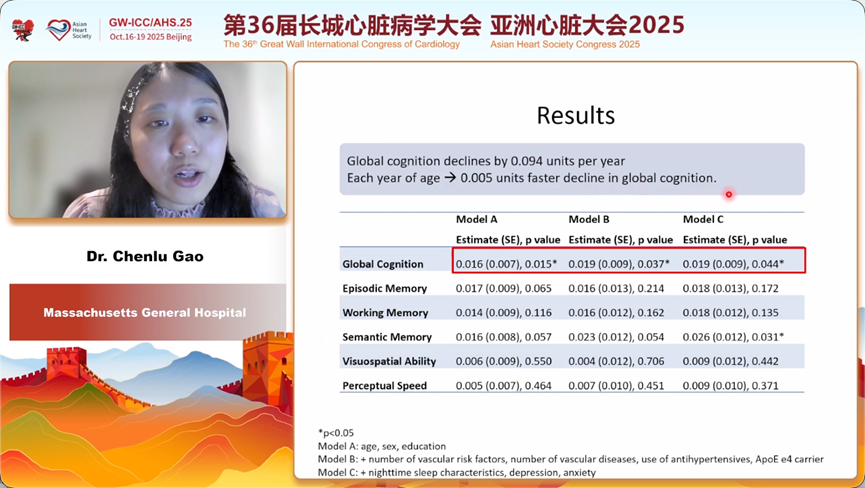The height and width of the screenshot is (488, 865).
Task: Click the Episodic Memory row label
Action: pyautogui.click(x=385, y=289)
